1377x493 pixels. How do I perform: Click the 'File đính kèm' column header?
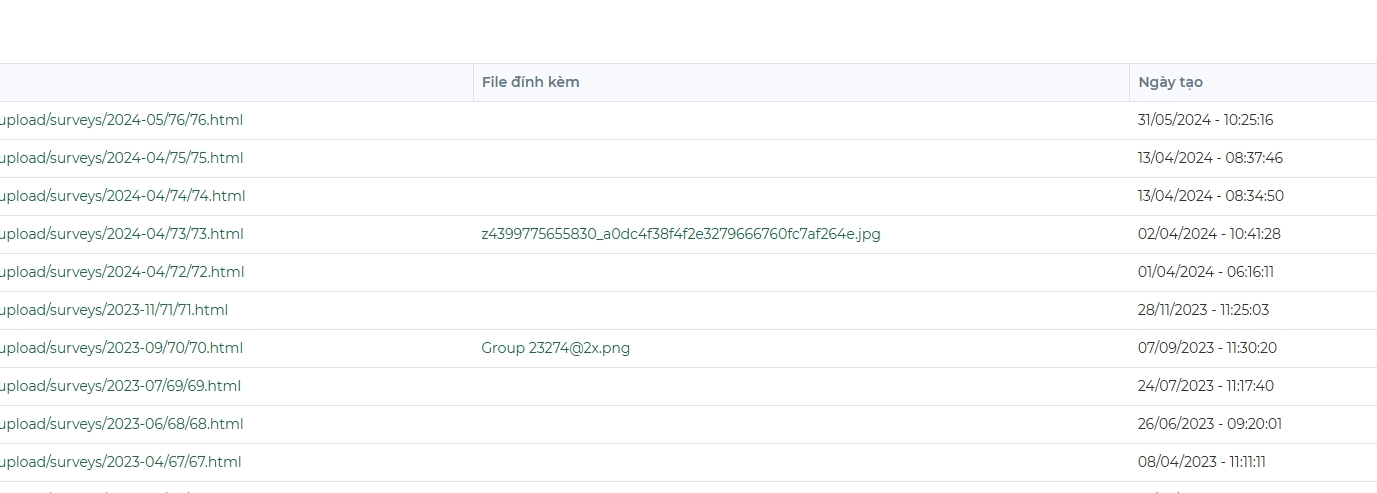(530, 82)
